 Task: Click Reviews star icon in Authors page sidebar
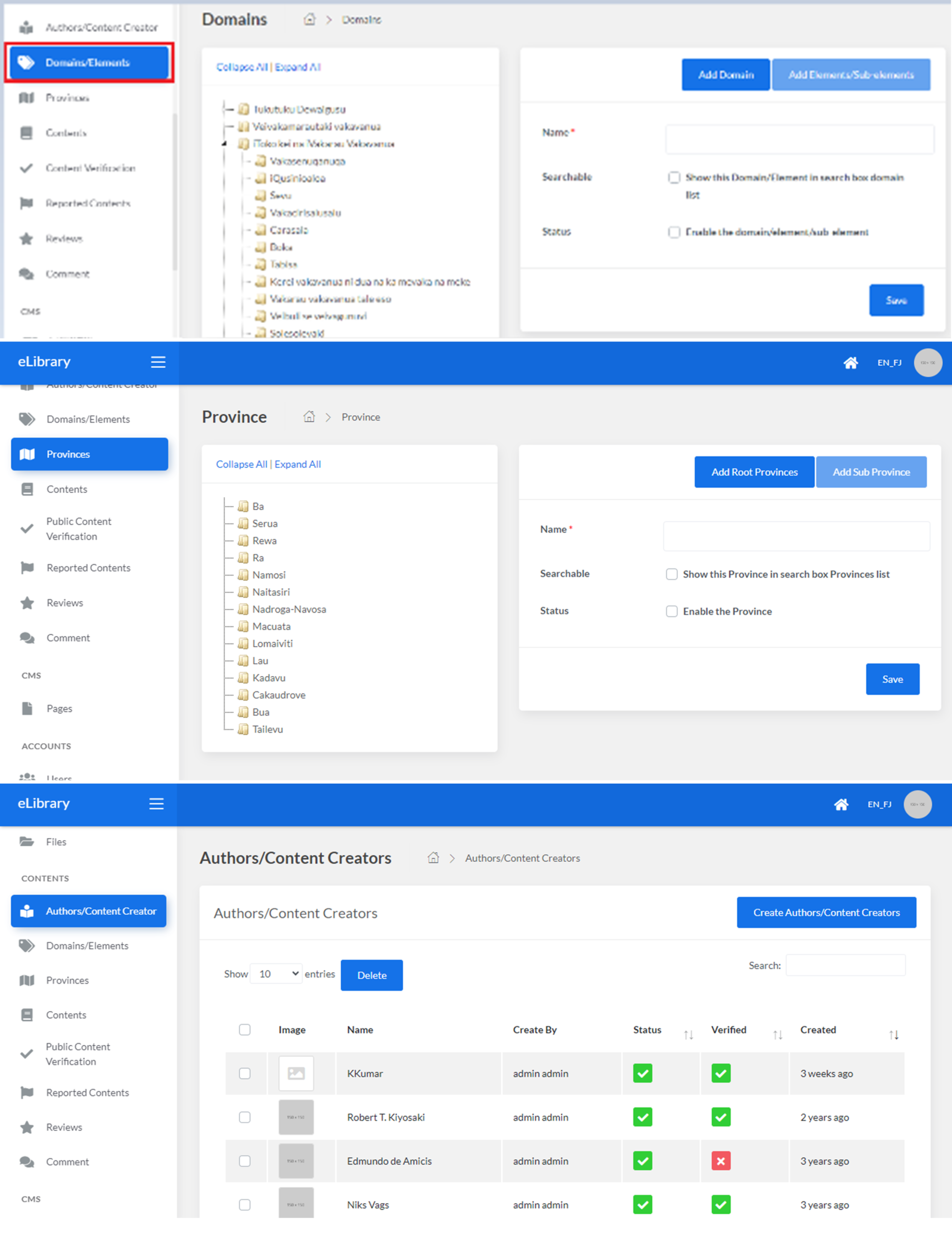pyautogui.click(x=27, y=1127)
